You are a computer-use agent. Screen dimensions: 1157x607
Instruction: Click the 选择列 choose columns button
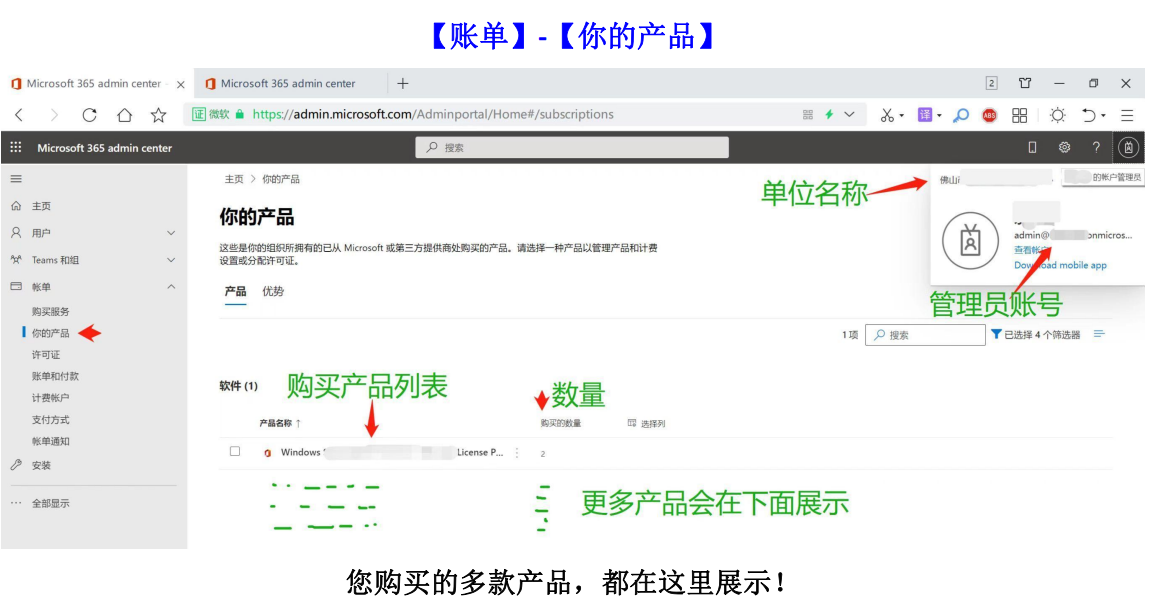[x=646, y=423]
